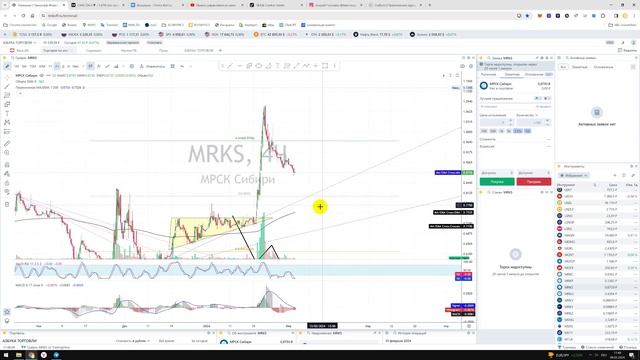The height and width of the screenshot is (360, 640).
Task: Click the green Купить buy button
Action: 497,182
